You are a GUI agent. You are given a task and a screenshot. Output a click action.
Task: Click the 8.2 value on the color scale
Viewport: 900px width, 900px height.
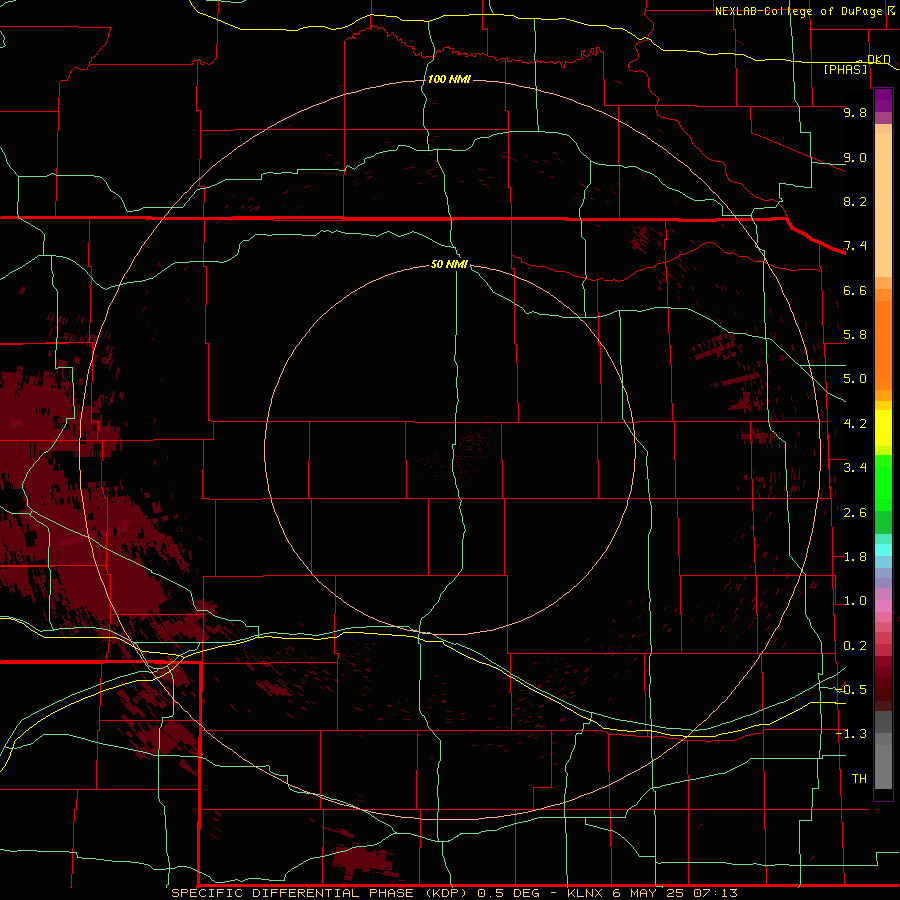click(x=855, y=201)
